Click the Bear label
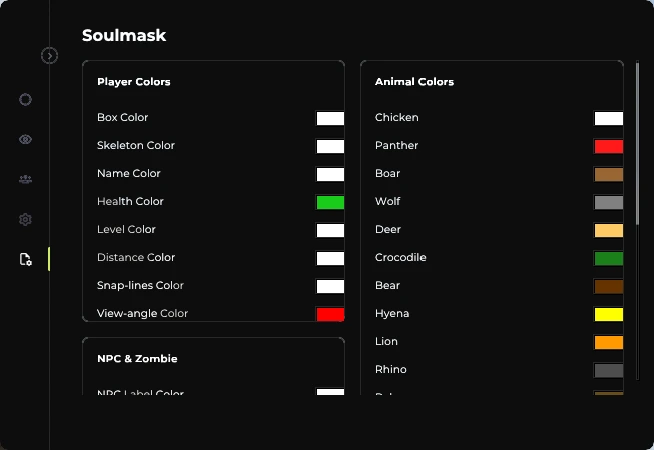 click(387, 285)
